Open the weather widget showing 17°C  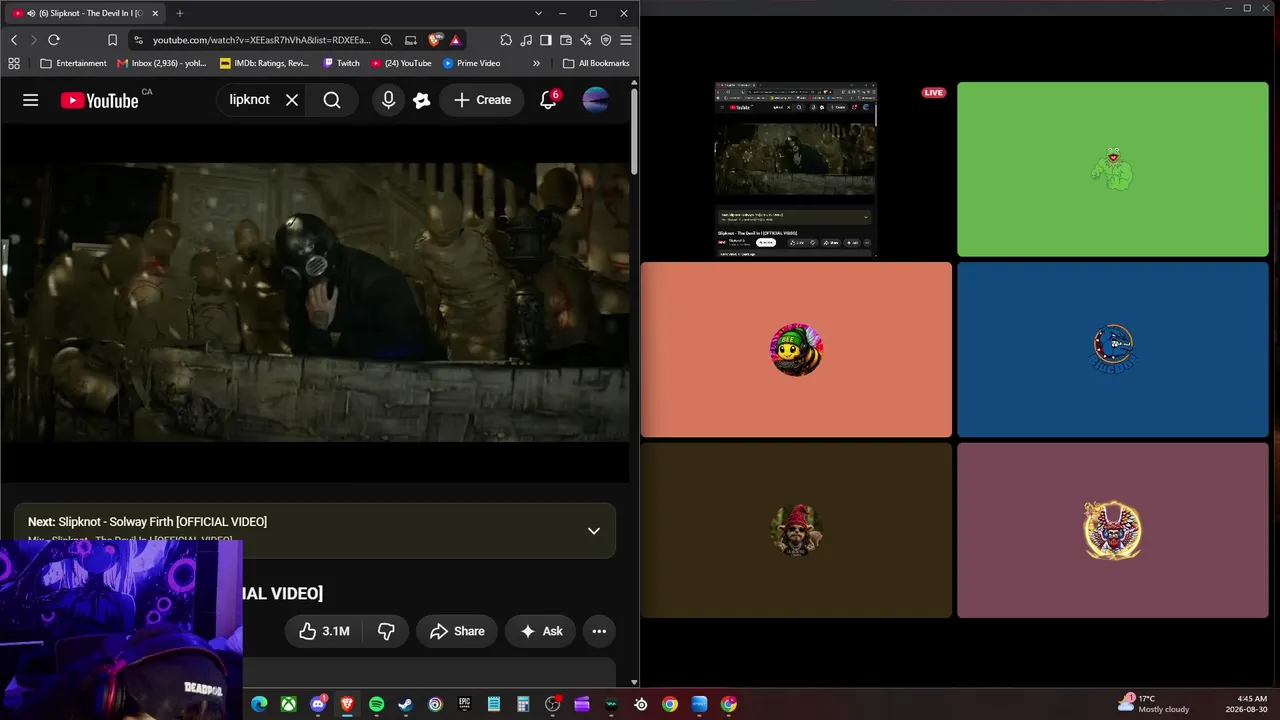tap(1154, 704)
